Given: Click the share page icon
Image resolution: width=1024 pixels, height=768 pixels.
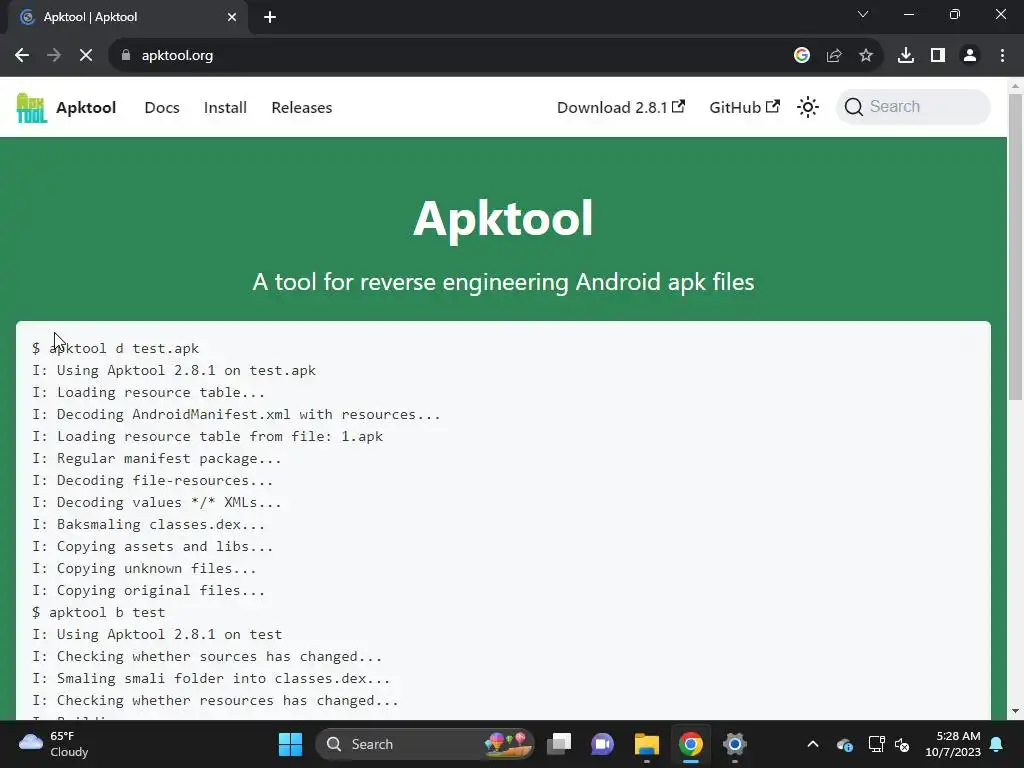Looking at the screenshot, I should [834, 56].
